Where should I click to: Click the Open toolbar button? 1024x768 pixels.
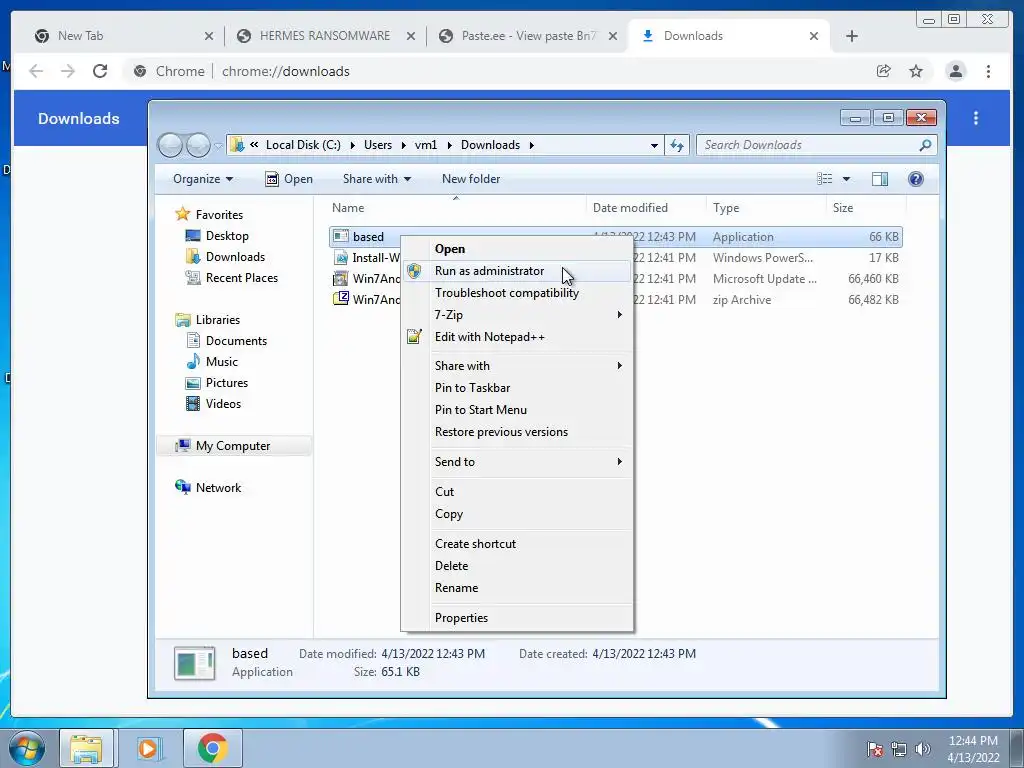289,179
